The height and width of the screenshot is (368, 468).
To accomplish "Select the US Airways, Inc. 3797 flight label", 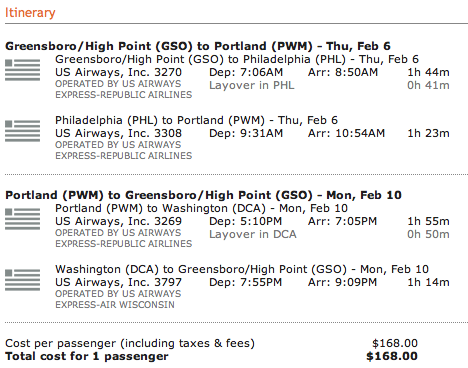I will (x=118, y=282).
